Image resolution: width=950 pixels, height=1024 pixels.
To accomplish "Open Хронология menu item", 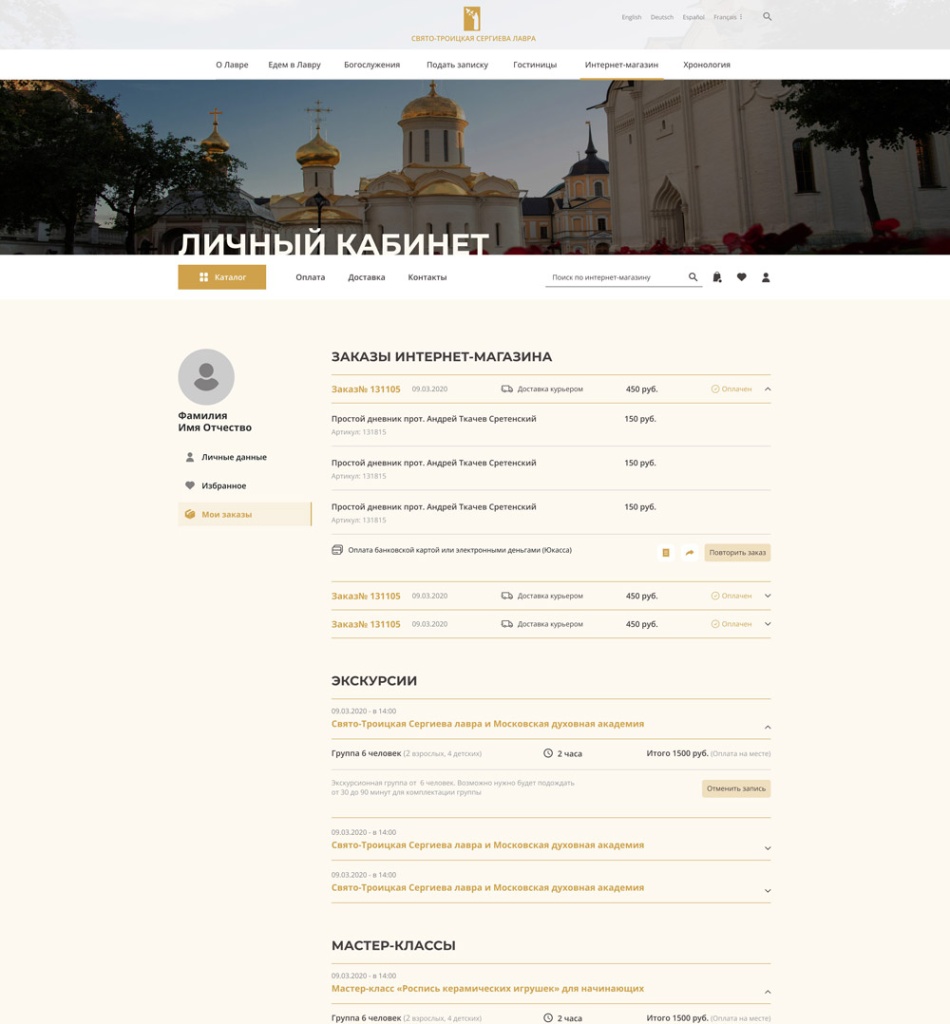I will point(706,65).
